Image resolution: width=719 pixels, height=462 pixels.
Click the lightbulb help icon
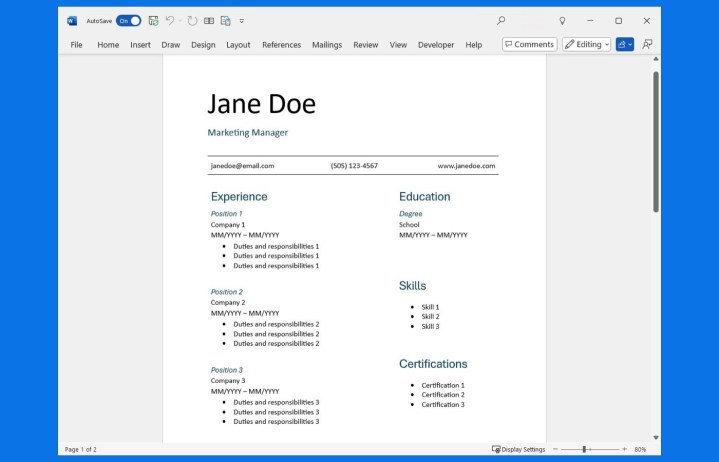(x=562, y=20)
